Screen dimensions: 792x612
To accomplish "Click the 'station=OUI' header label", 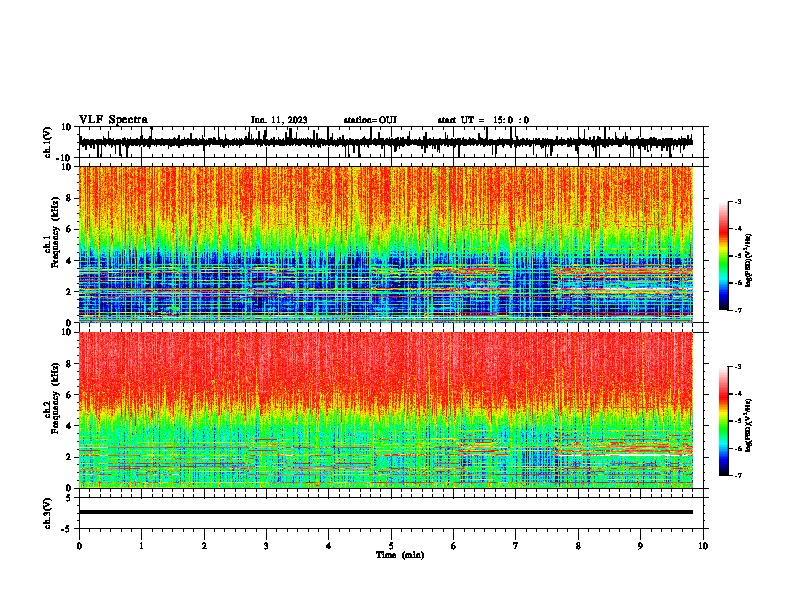I will (370, 120).
